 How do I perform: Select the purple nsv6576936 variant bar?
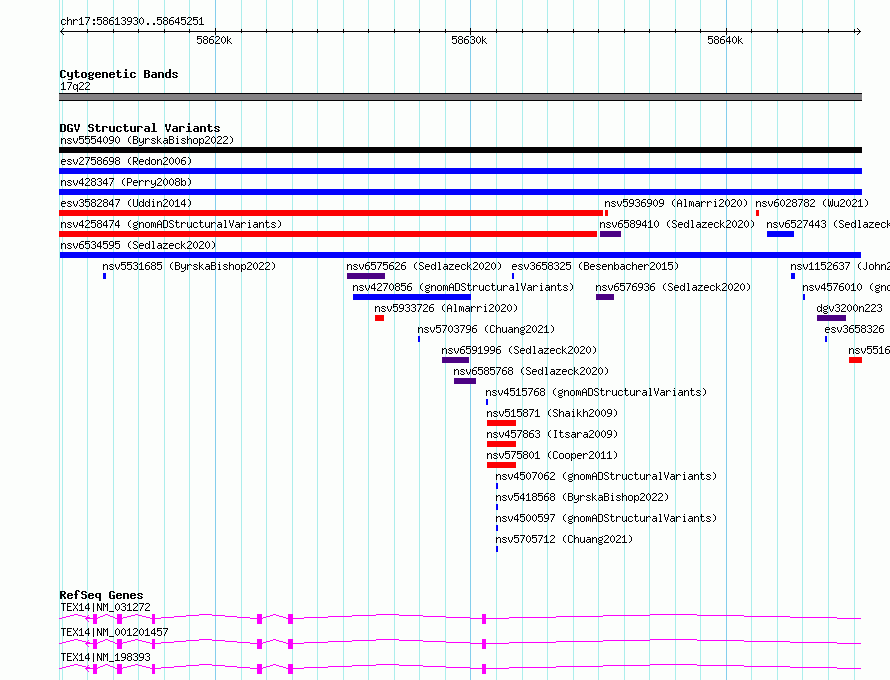605,297
